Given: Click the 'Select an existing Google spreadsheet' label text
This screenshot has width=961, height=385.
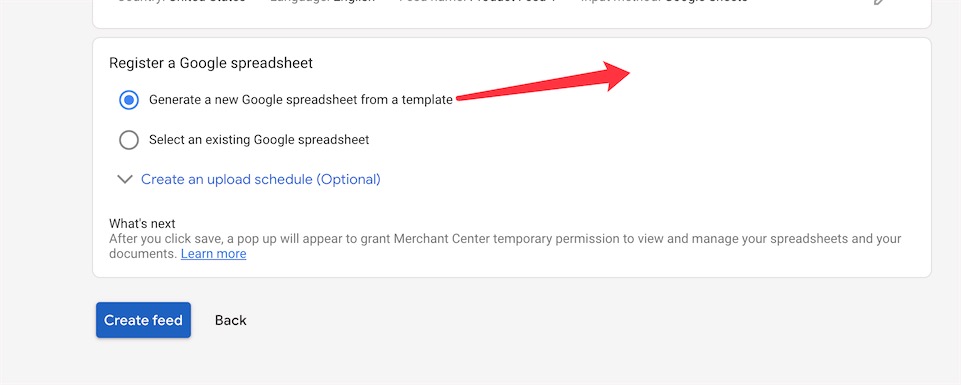Looking at the screenshot, I should click(259, 140).
